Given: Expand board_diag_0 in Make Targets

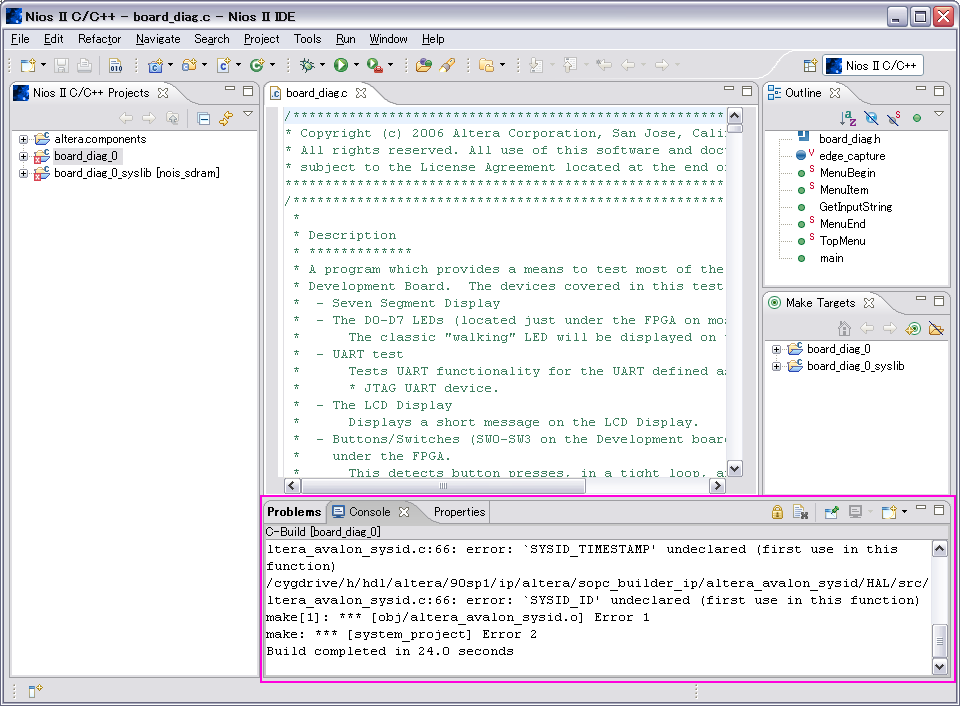Looking at the screenshot, I should [776, 350].
